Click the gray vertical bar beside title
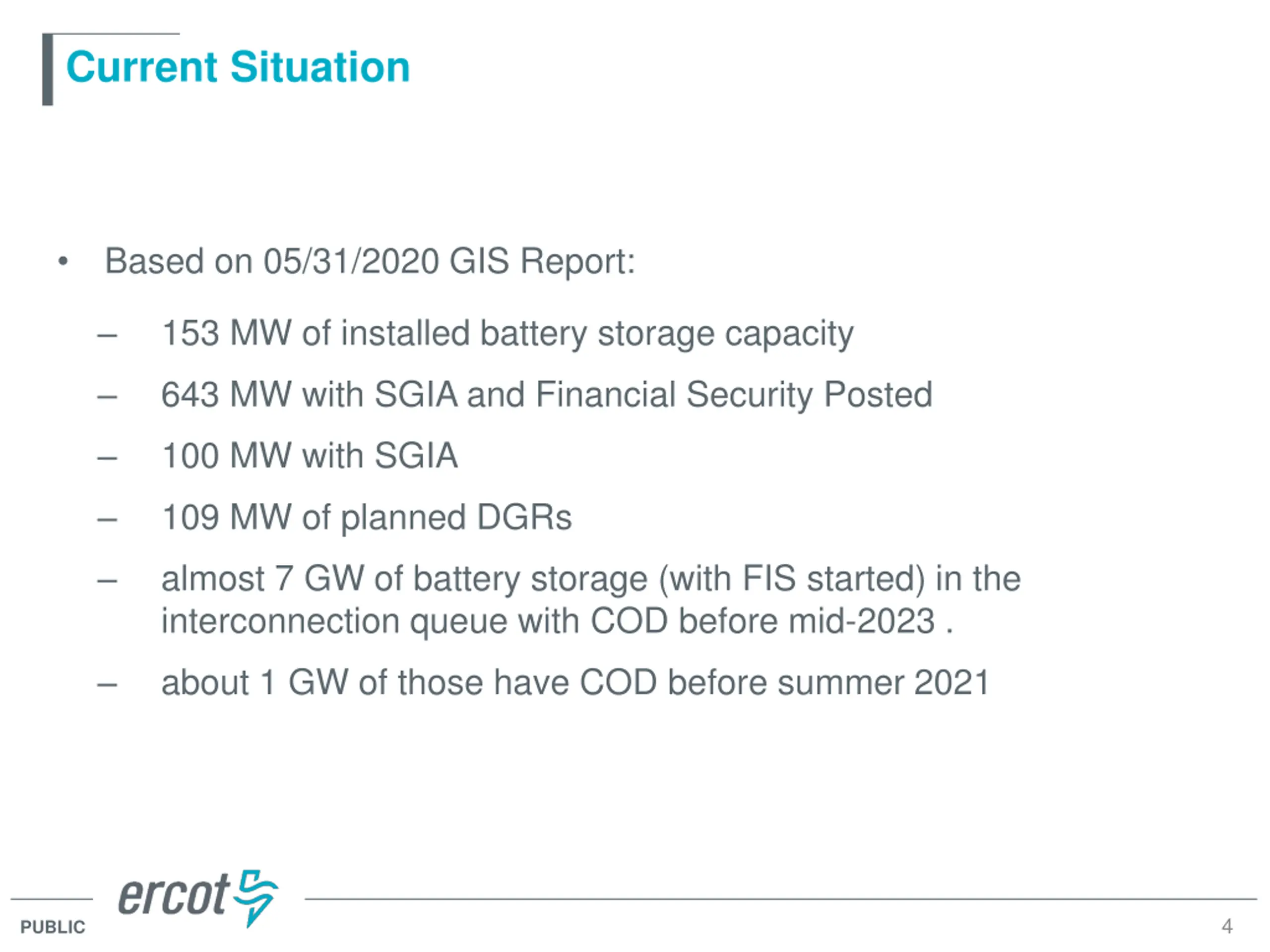 48,69
